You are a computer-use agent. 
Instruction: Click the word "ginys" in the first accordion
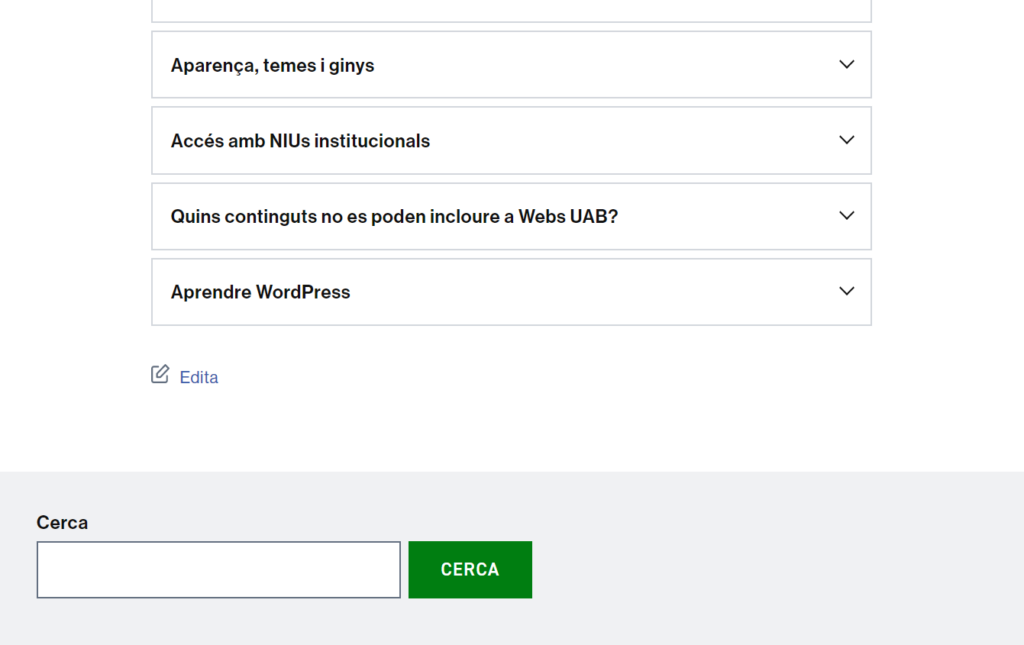pos(351,66)
